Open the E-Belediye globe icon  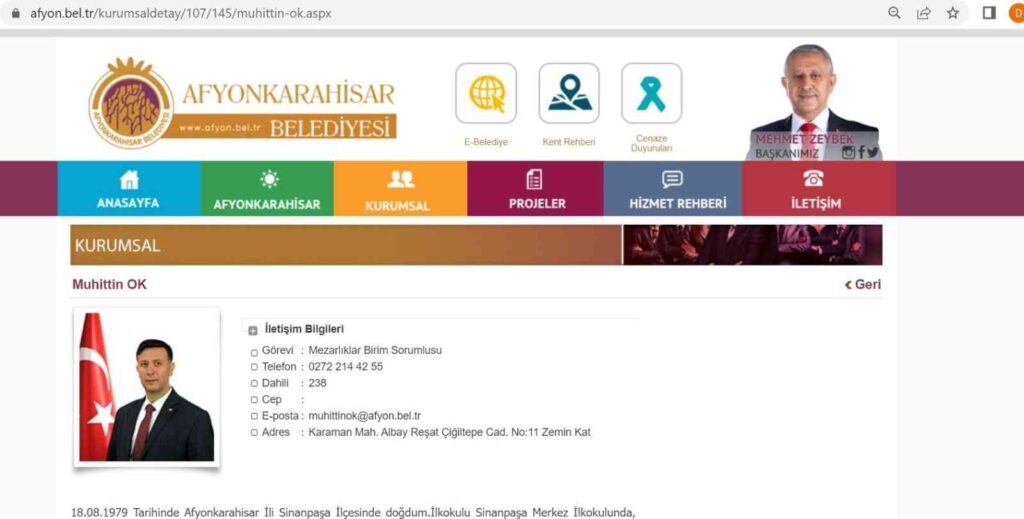coord(486,94)
